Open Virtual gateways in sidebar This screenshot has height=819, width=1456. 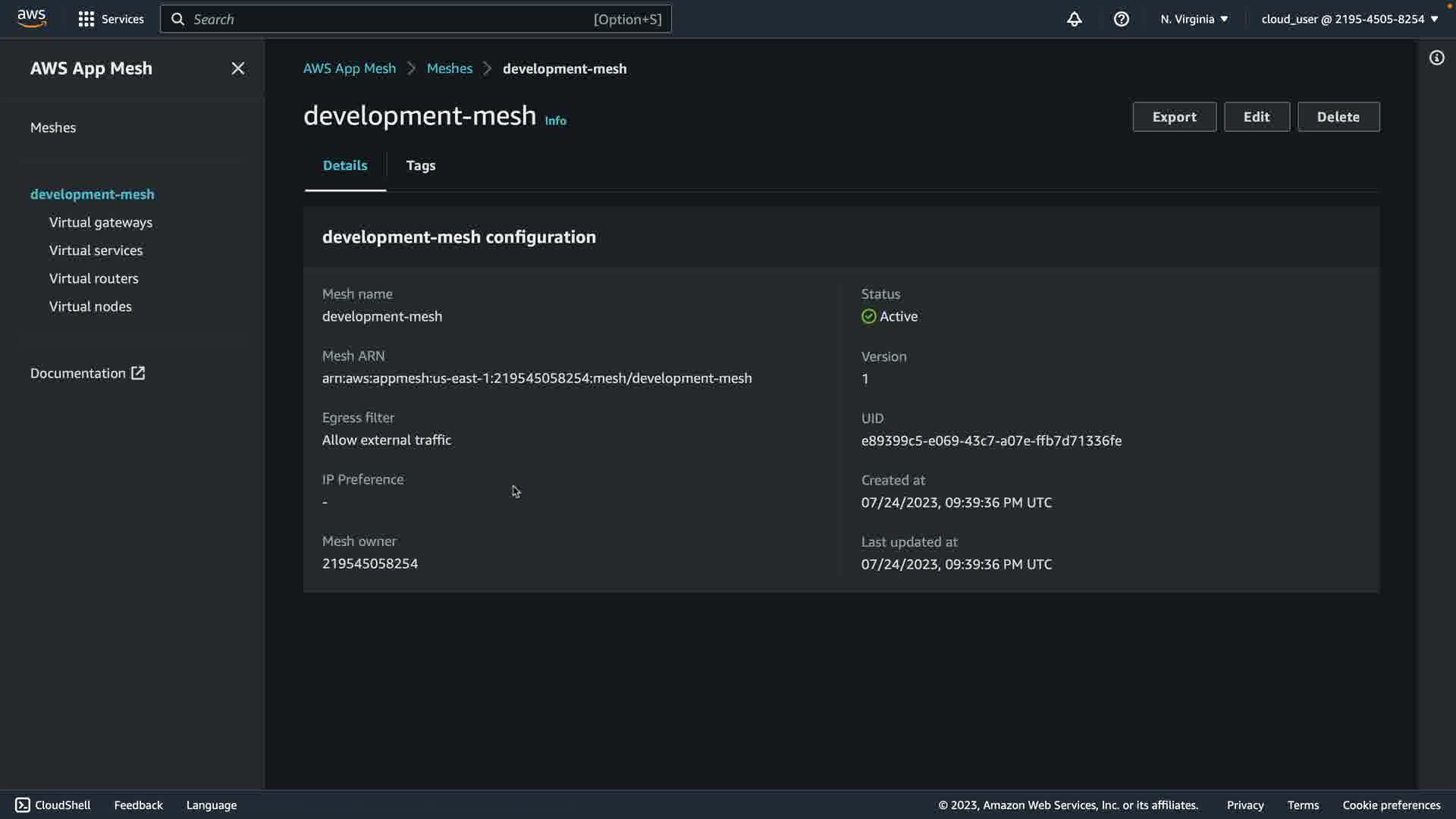pyautogui.click(x=101, y=222)
